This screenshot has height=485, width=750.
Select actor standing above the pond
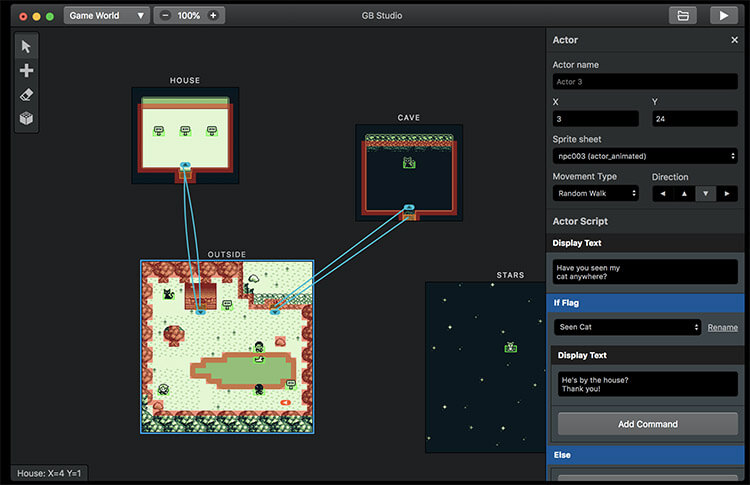[x=259, y=347]
